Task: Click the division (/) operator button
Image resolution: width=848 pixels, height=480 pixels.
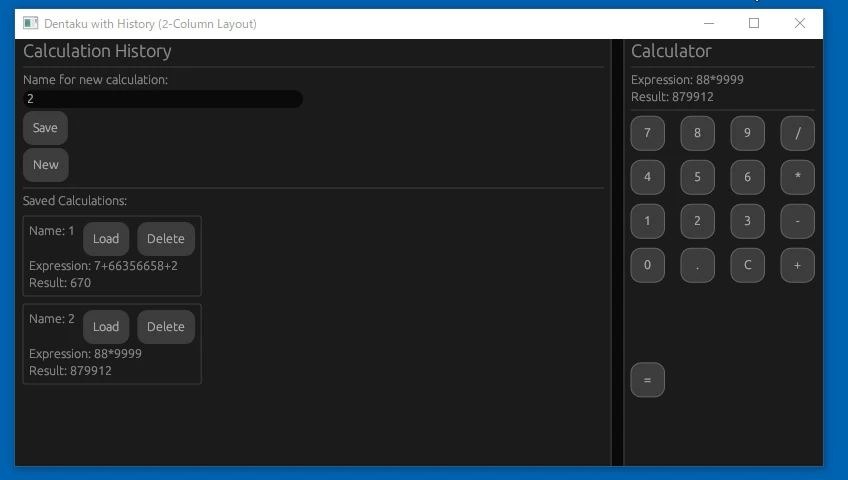Action: click(797, 133)
